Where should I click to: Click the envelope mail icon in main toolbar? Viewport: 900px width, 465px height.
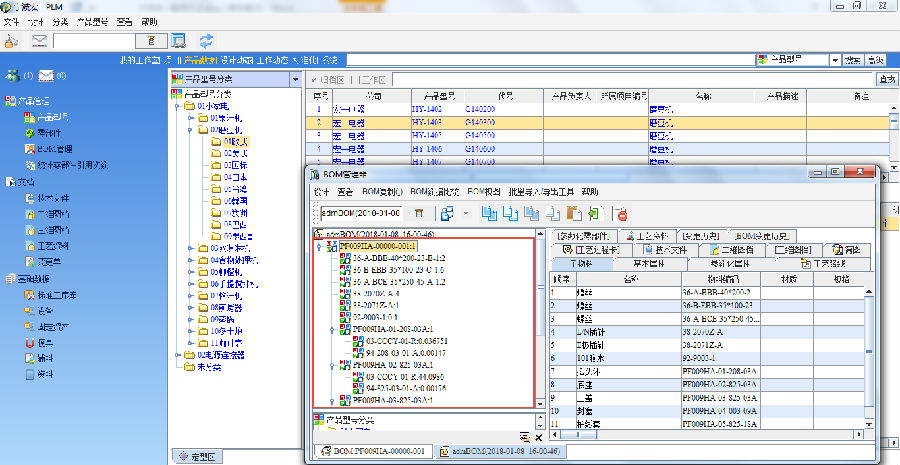(40, 41)
